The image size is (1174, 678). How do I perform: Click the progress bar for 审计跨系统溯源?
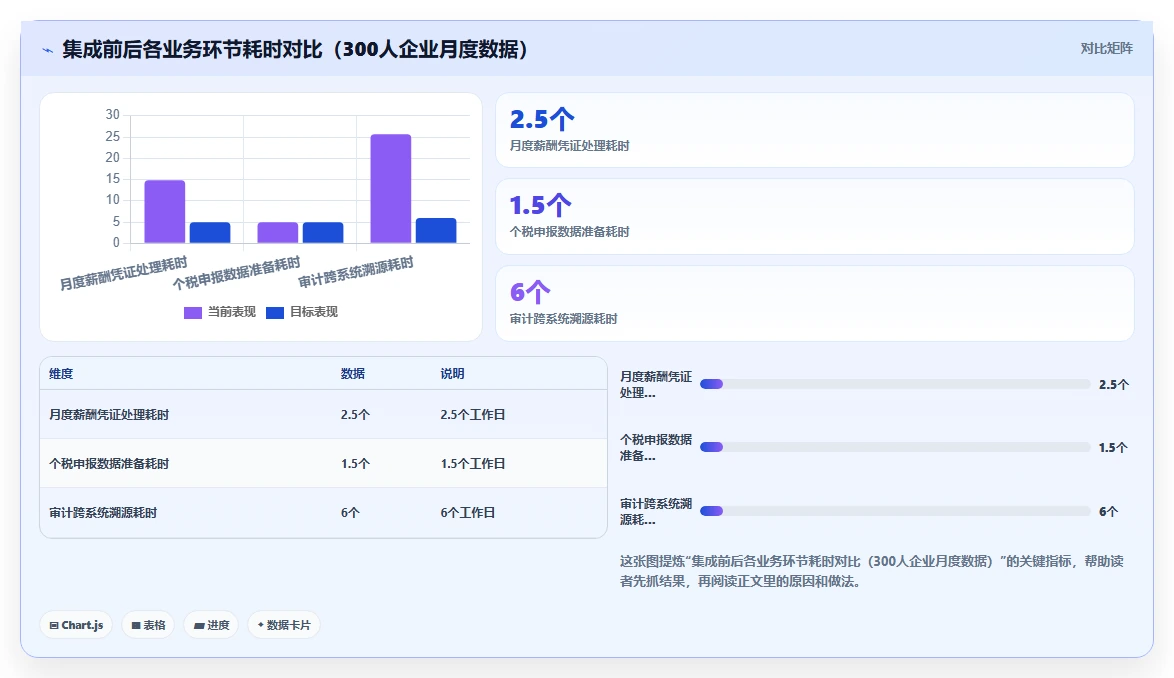(x=895, y=511)
